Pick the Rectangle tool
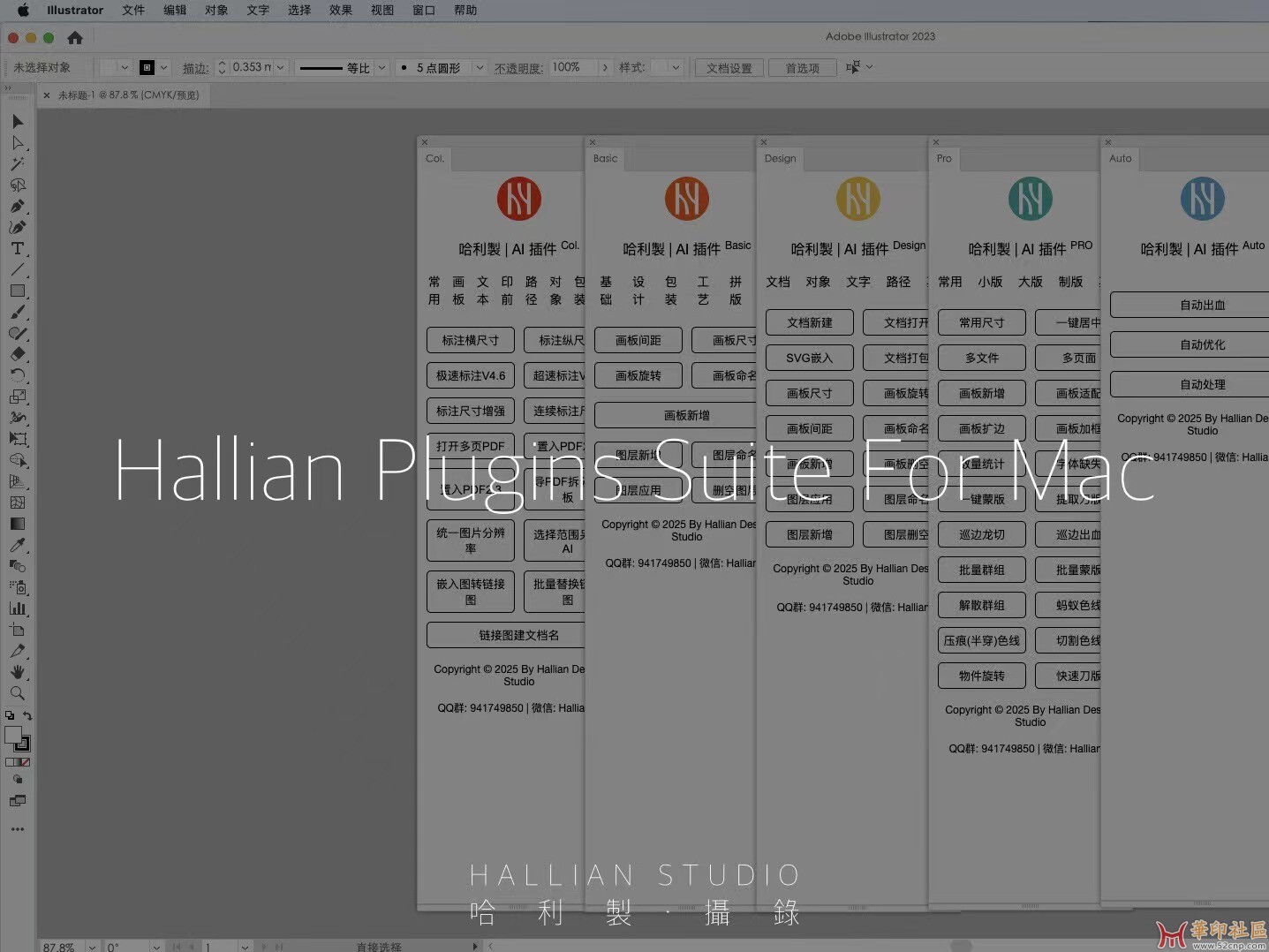This screenshot has height=952, width=1269. [18, 291]
